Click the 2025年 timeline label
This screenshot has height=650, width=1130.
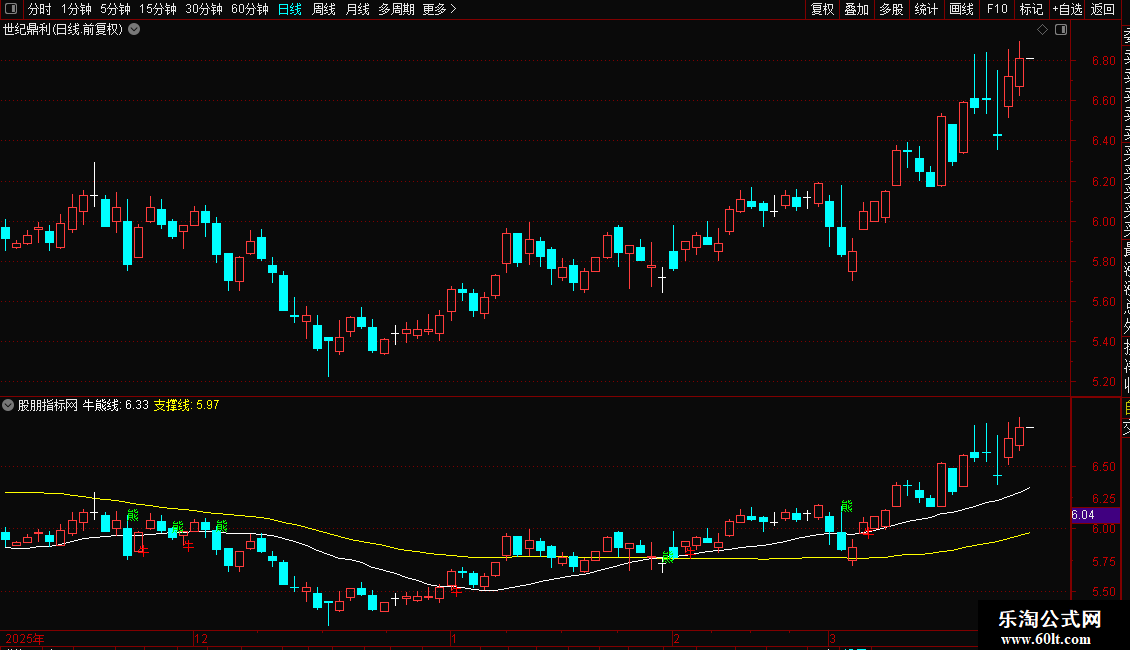(25, 639)
